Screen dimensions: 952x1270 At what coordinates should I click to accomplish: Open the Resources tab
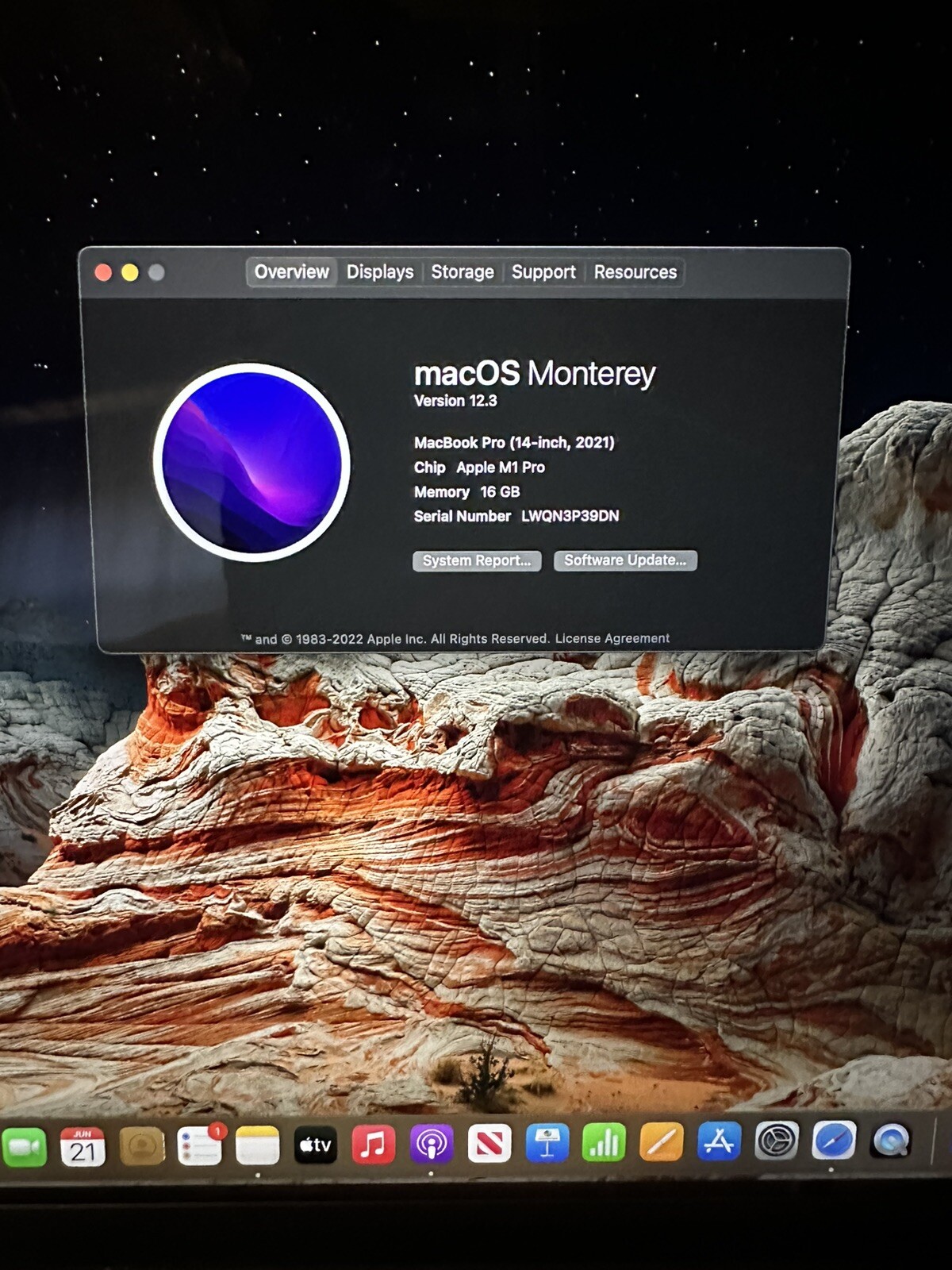tap(635, 272)
